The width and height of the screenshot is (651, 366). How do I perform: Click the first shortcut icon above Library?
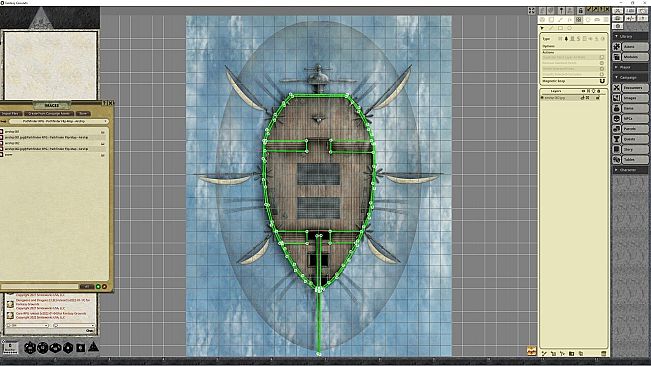[x=618, y=11]
